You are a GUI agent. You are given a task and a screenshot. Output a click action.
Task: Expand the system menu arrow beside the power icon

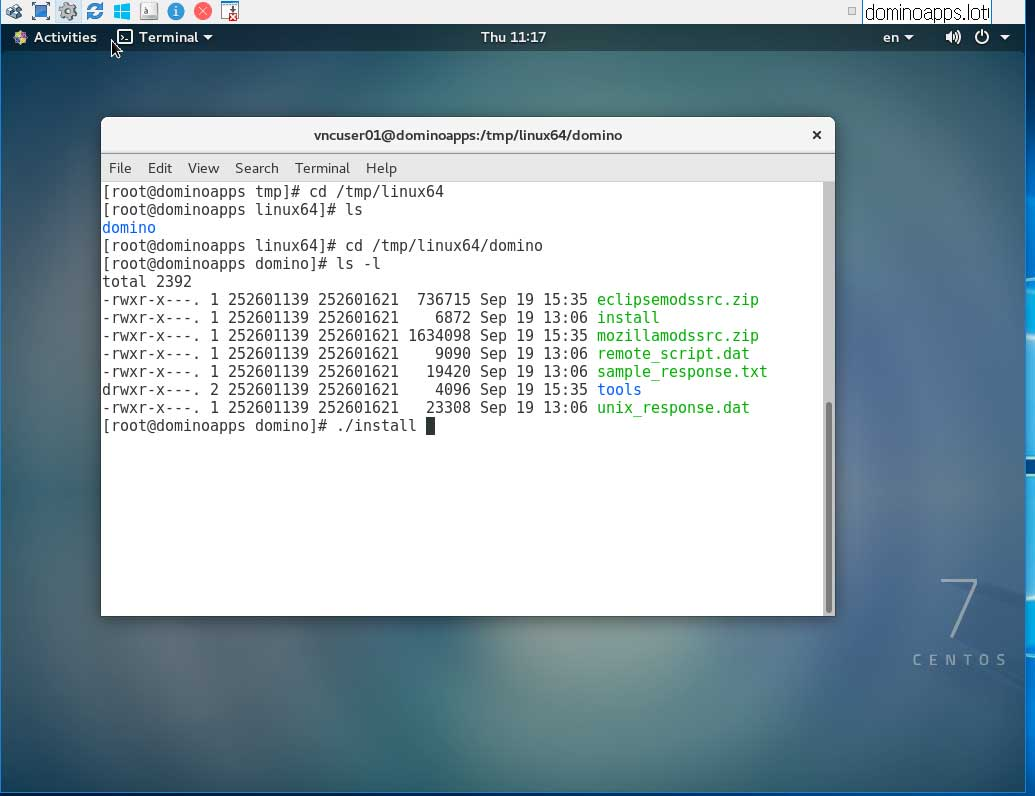pyautogui.click(x=1005, y=38)
